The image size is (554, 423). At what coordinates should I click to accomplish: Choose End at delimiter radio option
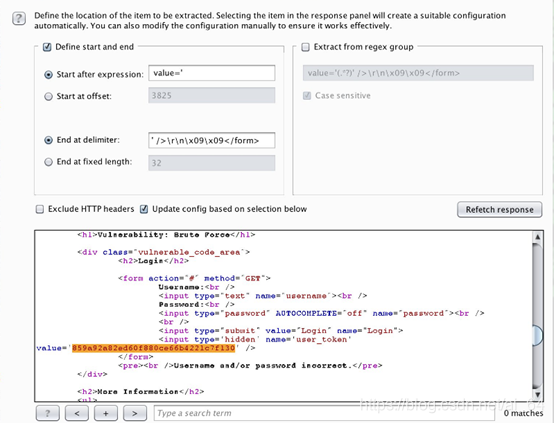coord(48,140)
